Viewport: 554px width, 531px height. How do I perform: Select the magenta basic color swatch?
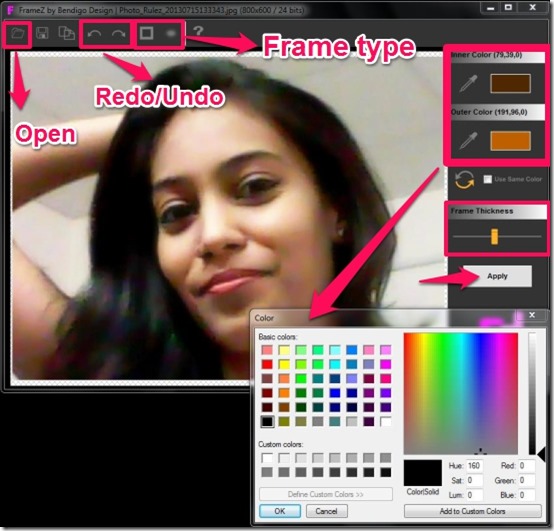385,364
